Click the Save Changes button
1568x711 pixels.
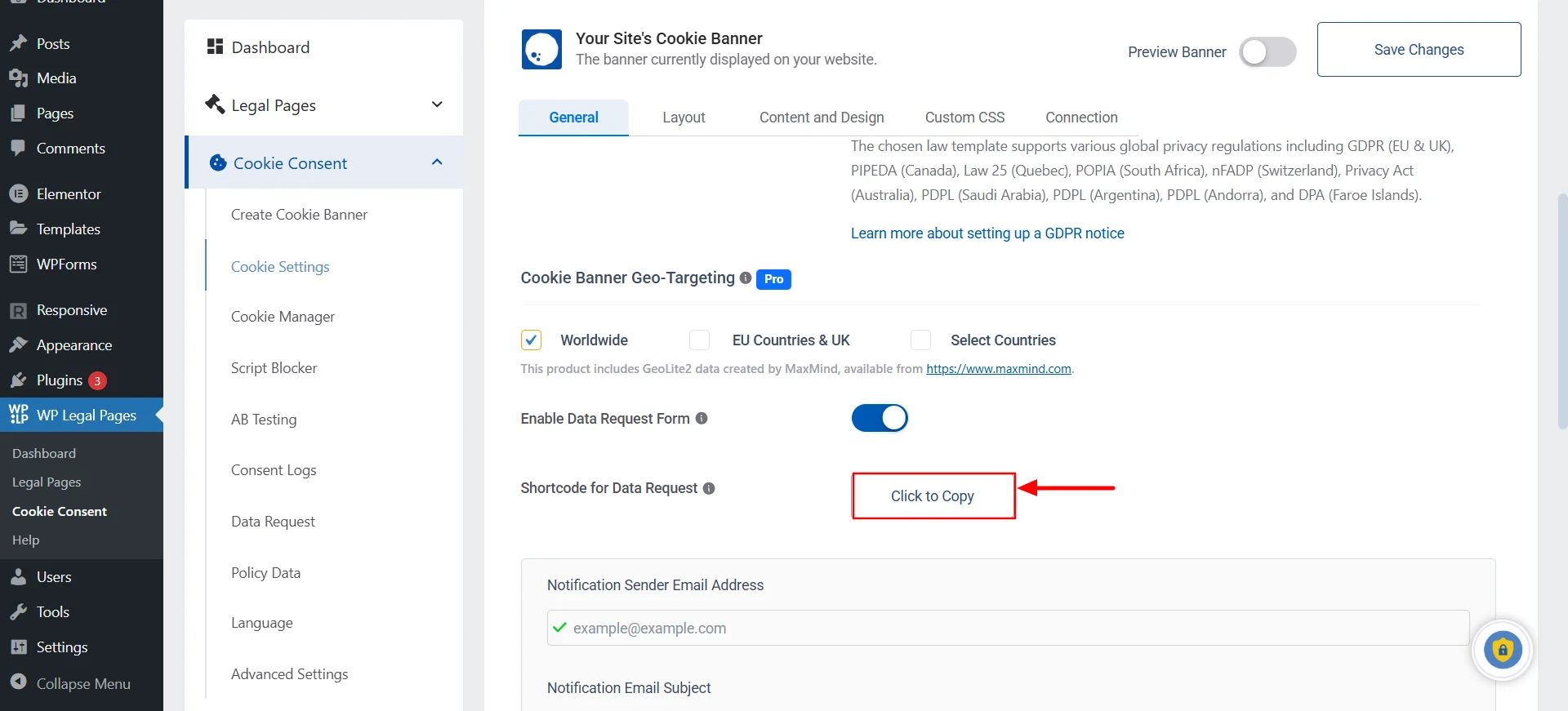click(1419, 50)
